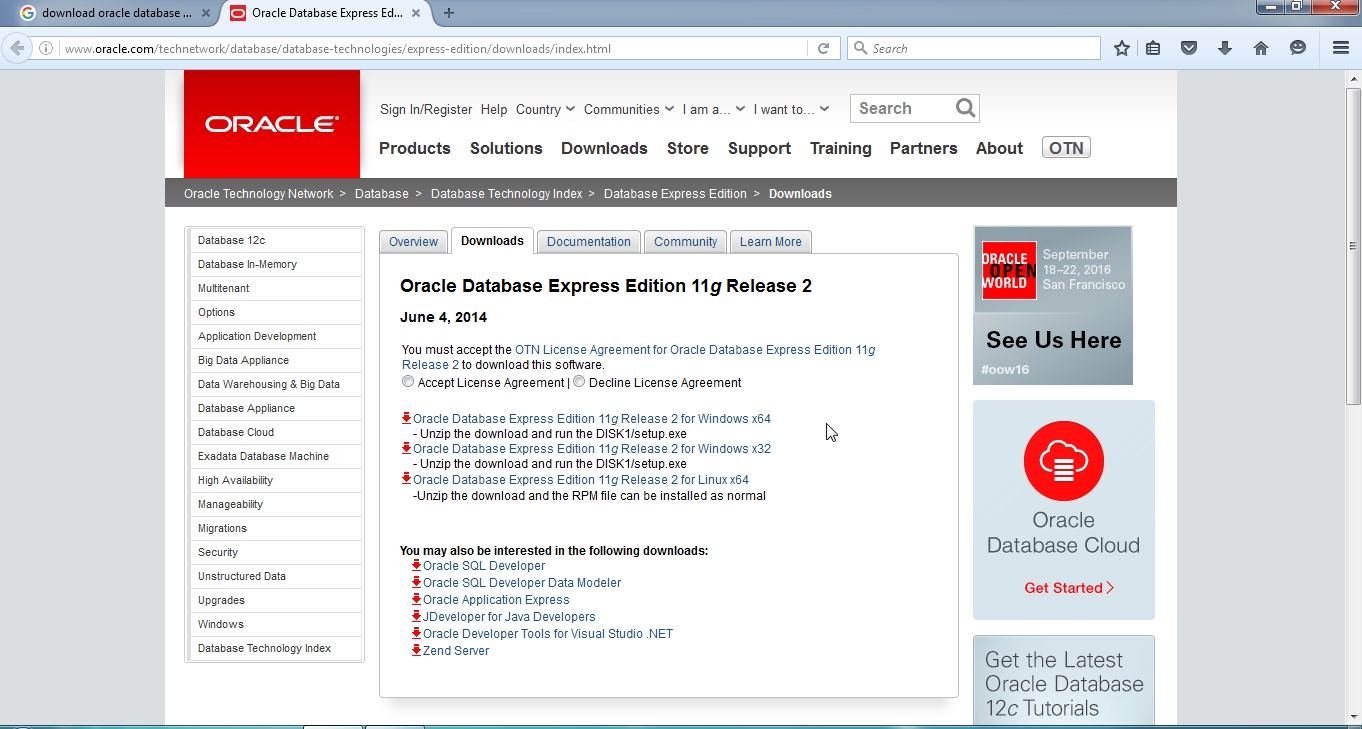Open the Support menu in Oracle's navigation

759,148
